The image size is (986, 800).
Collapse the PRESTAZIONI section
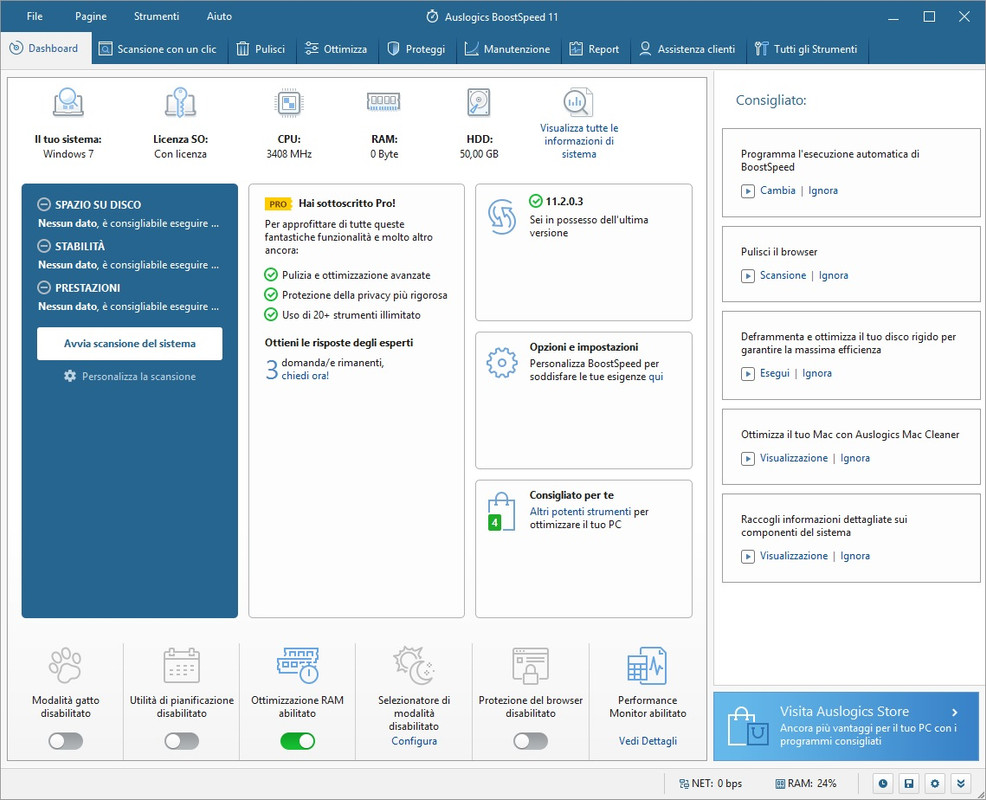pos(44,287)
